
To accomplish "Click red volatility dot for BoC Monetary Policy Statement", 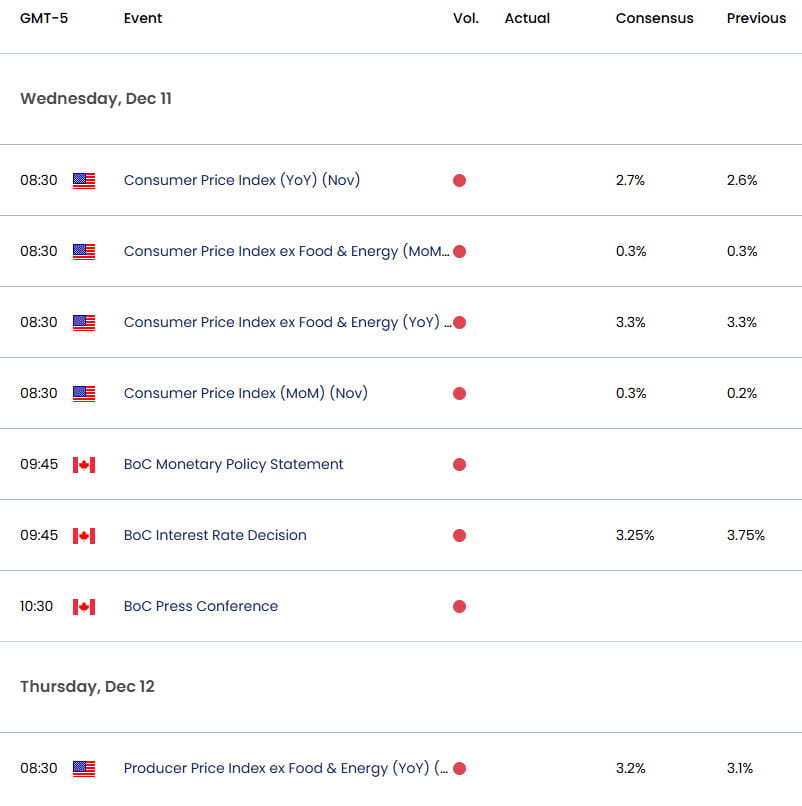I will point(460,464).
